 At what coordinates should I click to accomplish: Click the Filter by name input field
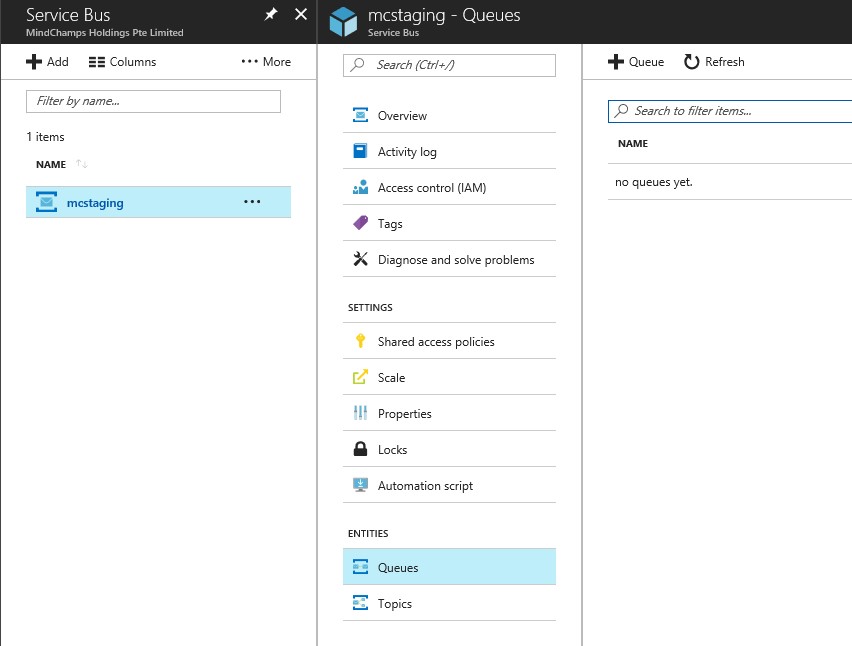(x=153, y=101)
